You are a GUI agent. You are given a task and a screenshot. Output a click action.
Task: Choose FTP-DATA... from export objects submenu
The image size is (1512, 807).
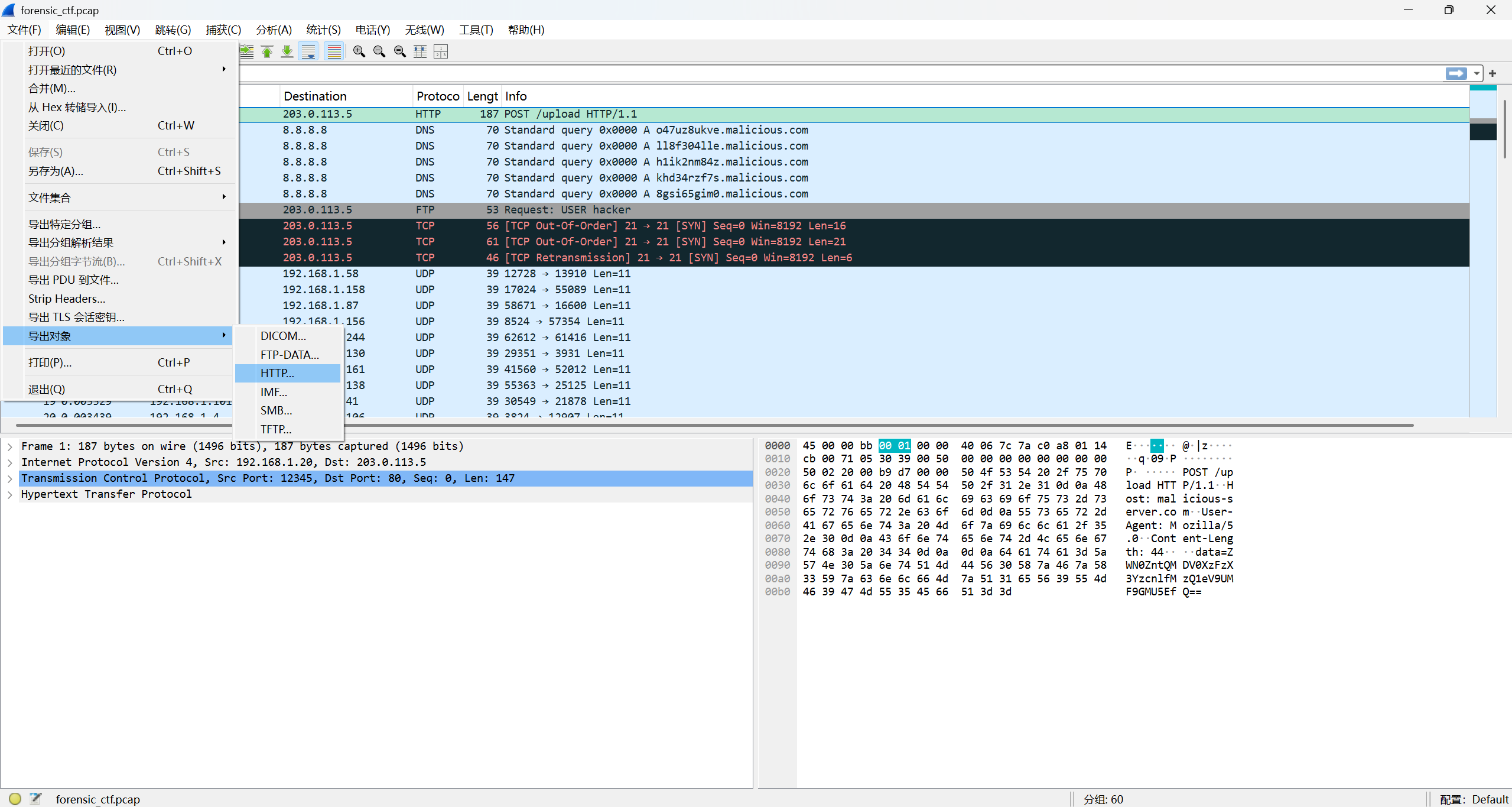(290, 355)
